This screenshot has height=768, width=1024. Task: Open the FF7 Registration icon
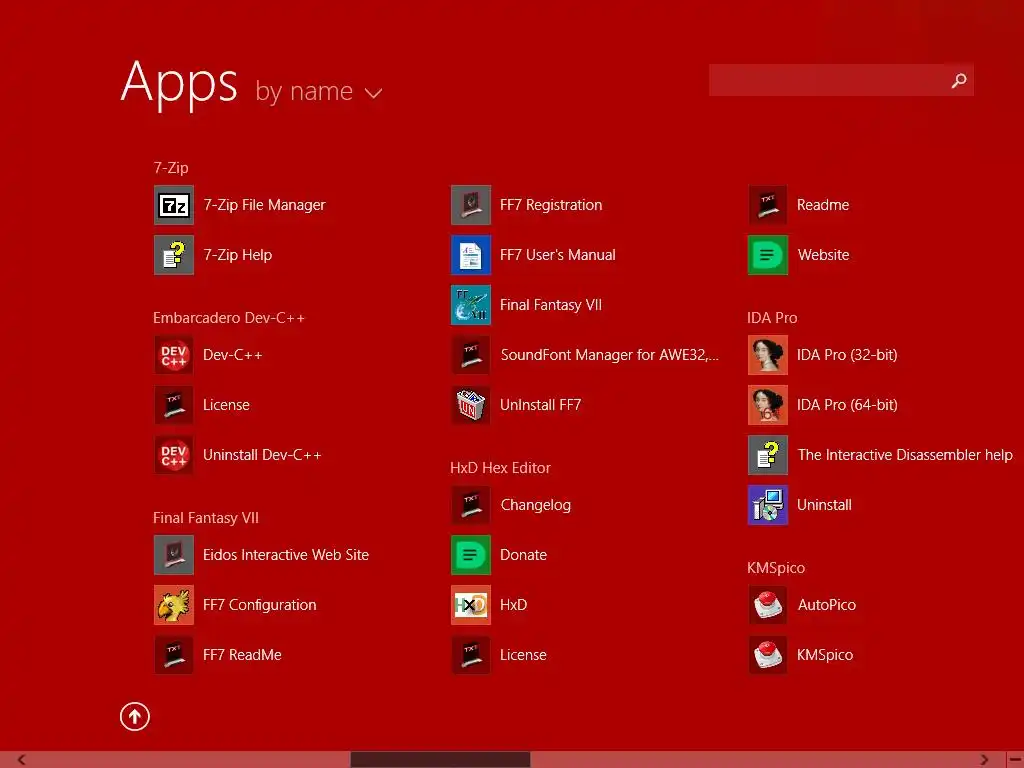(x=471, y=205)
